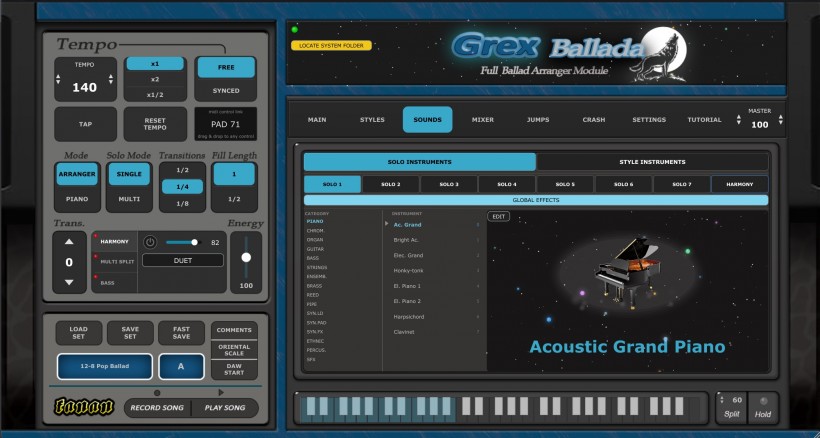
Task: Open the DUET harmony type selector
Action: pyautogui.click(x=183, y=260)
